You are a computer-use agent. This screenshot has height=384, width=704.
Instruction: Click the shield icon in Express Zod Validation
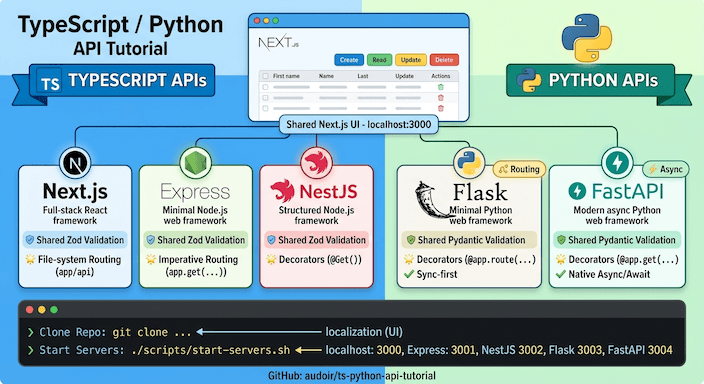point(151,240)
